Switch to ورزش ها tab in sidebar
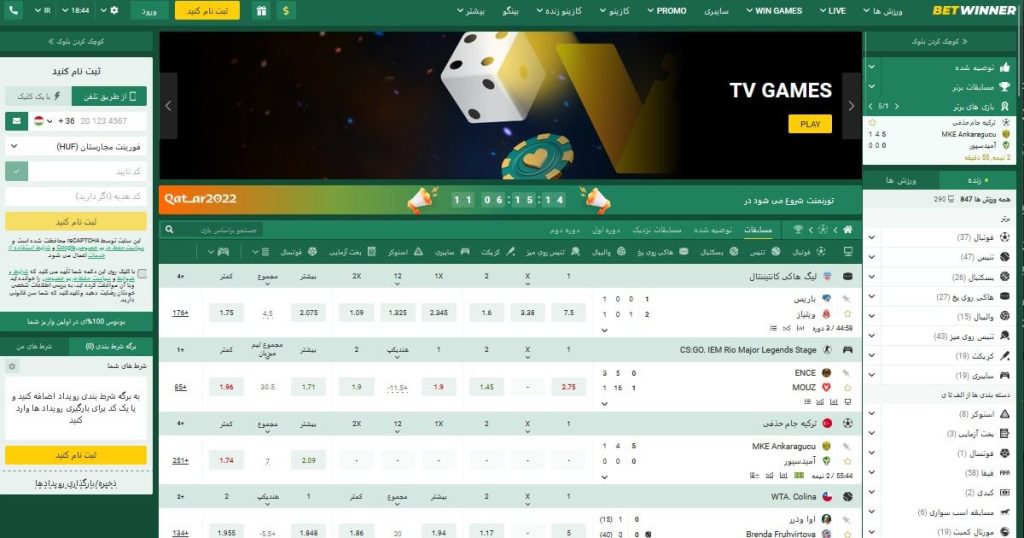The width and height of the screenshot is (1024, 538). pos(901,180)
